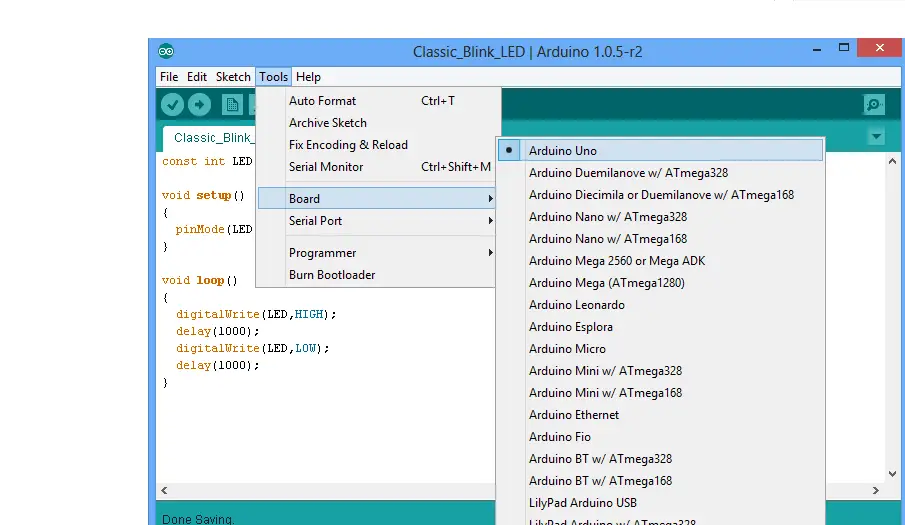Viewport: 905px width, 525px height.
Task: Click the vertical scrollbar down arrow
Action: click(x=892, y=474)
